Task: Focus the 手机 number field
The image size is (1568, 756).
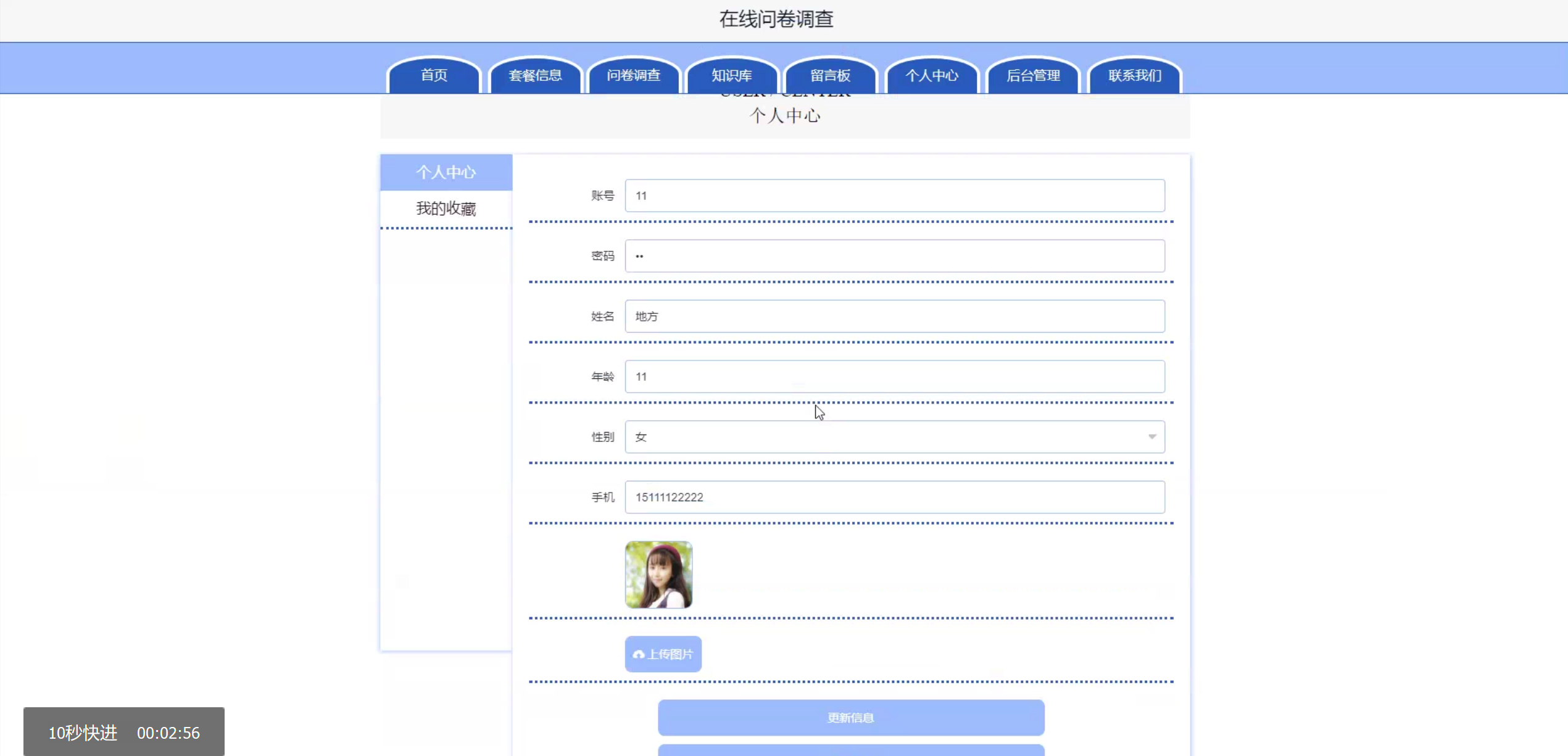Action: pyautogui.click(x=894, y=497)
